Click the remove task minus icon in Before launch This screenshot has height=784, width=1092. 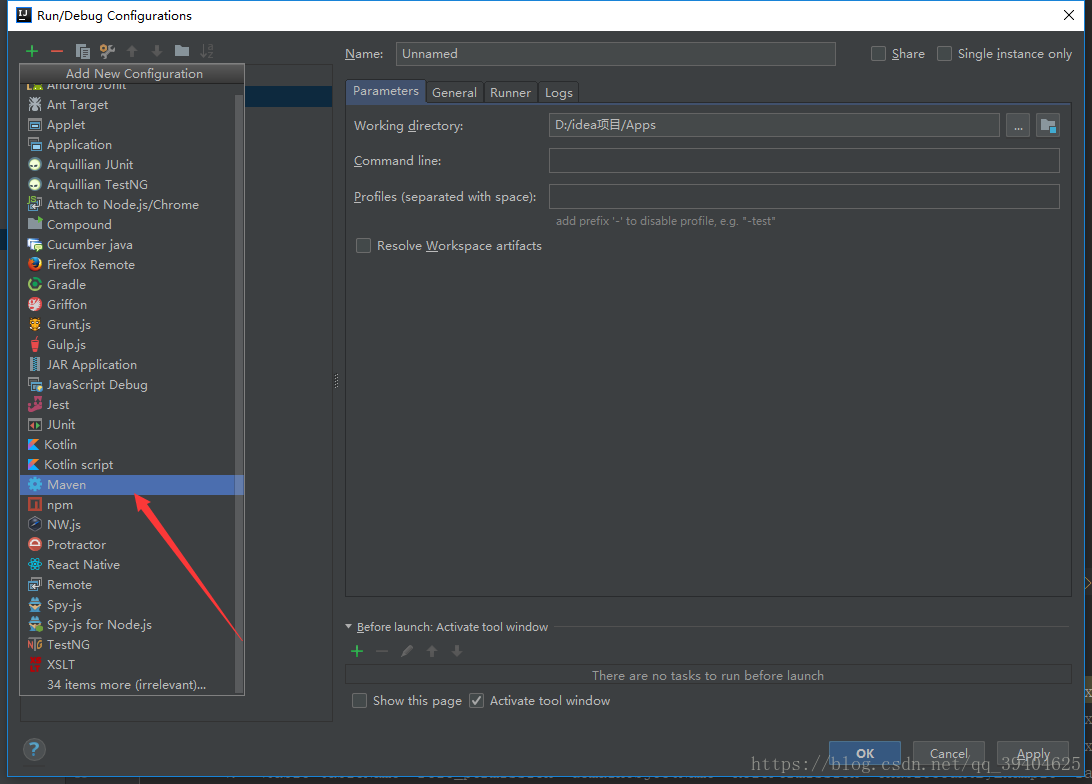(382, 651)
